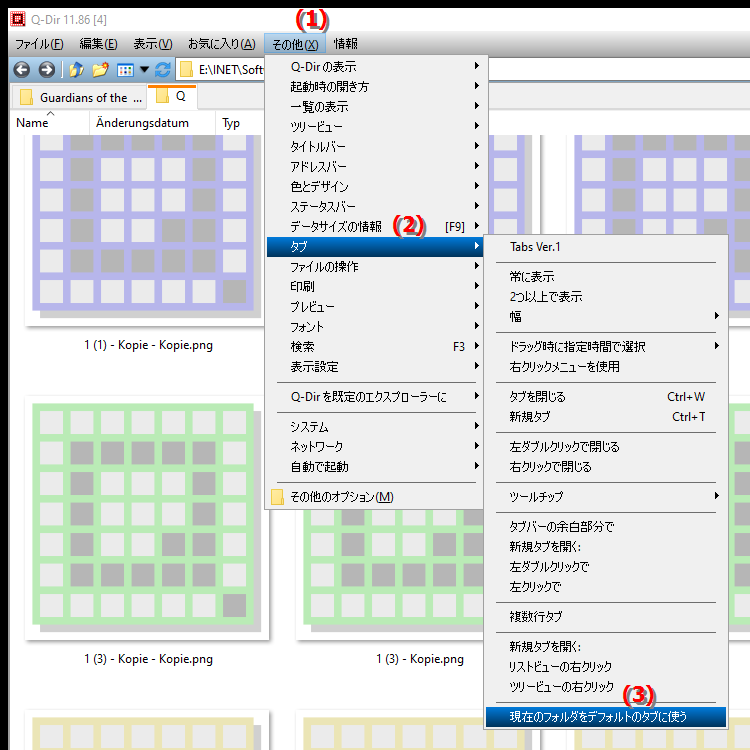Open the システム submenu
The height and width of the screenshot is (750, 750).
(375, 427)
